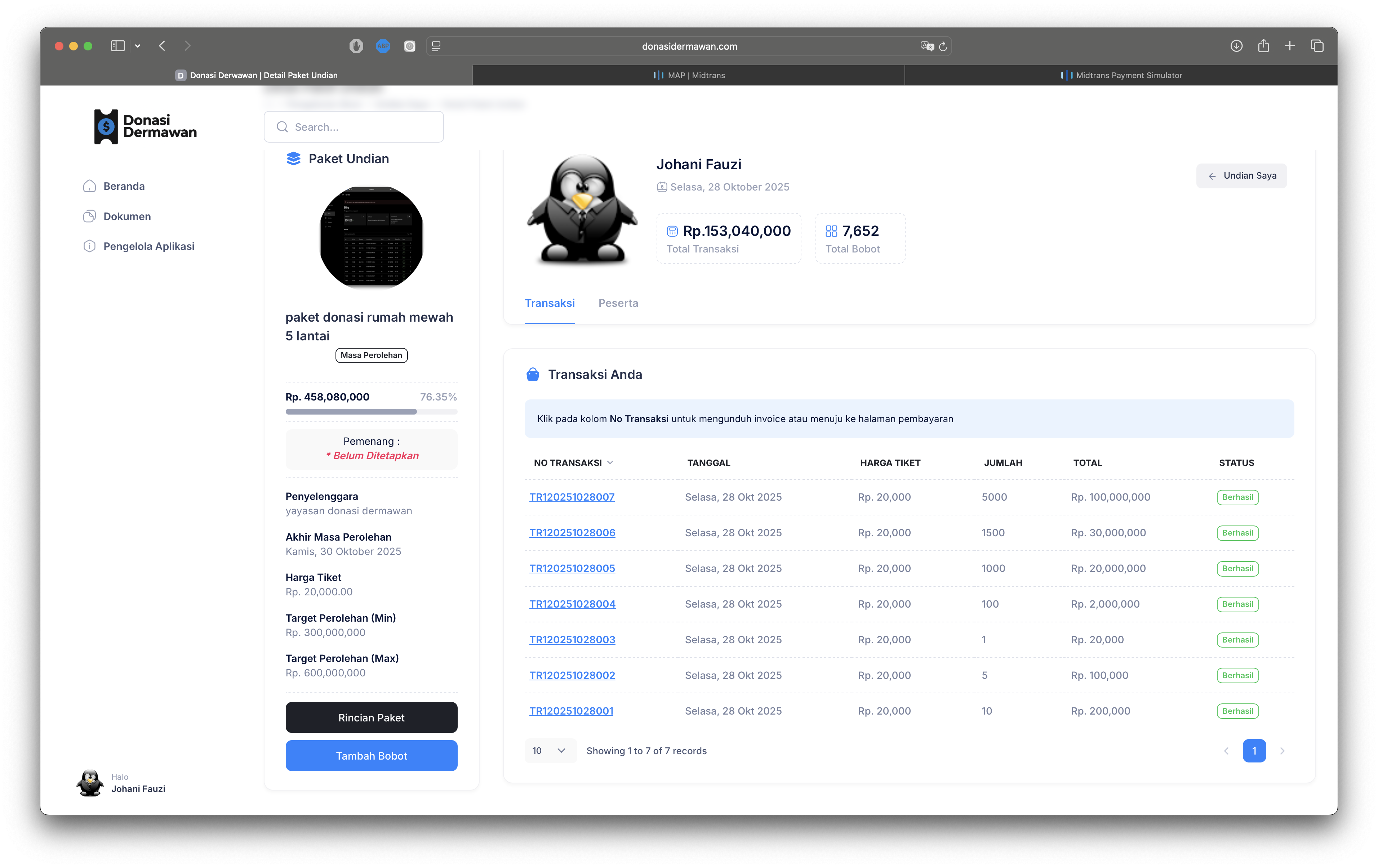Show the Safari tab overview icon
This screenshot has width=1378, height=868.
(x=1317, y=46)
